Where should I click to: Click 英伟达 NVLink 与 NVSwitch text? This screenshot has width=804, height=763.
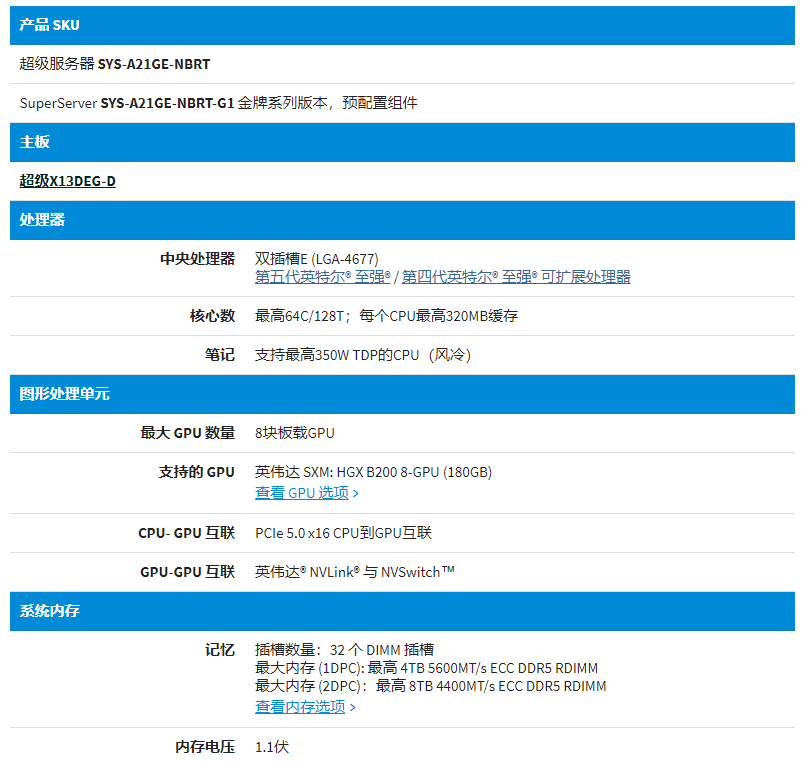pyautogui.click(x=355, y=572)
